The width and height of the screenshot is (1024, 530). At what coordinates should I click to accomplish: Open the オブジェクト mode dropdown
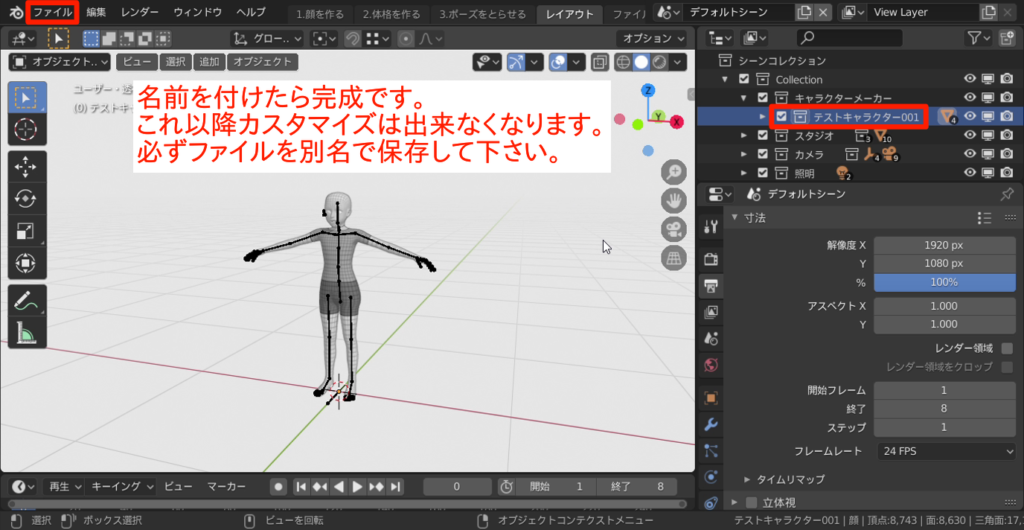pos(61,62)
